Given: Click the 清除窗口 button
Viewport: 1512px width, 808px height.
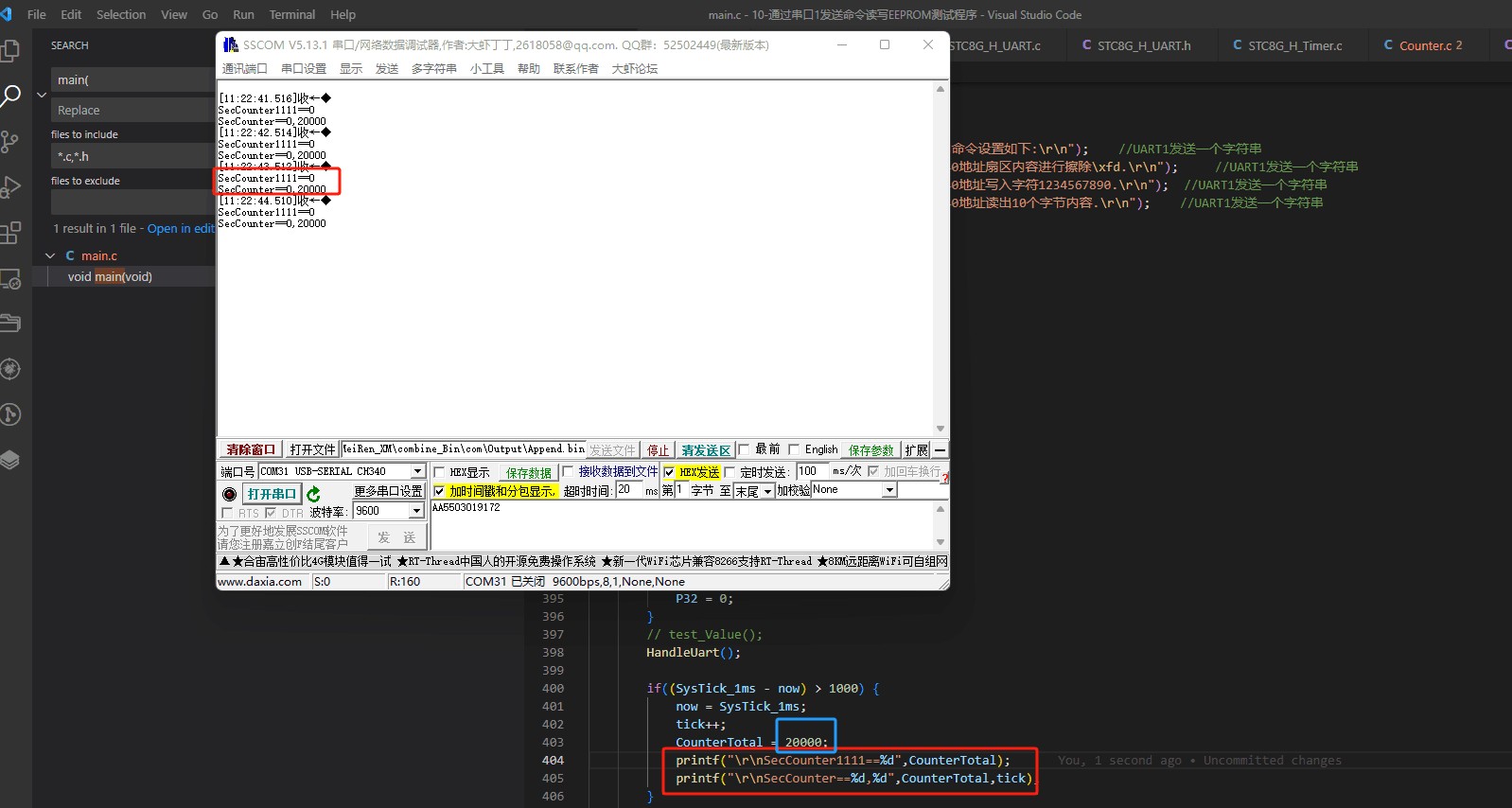Looking at the screenshot, I should click(251, 449).
